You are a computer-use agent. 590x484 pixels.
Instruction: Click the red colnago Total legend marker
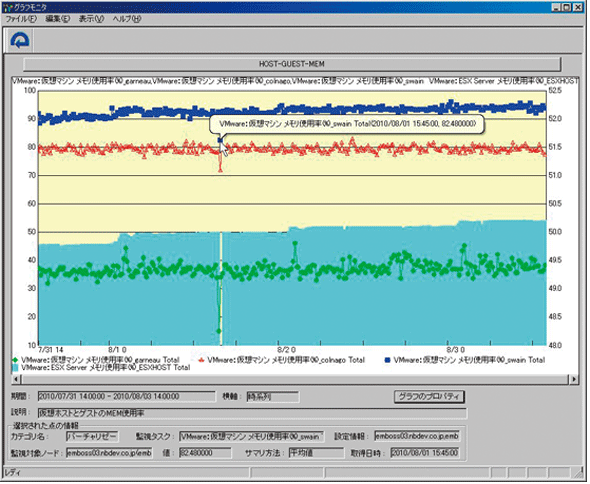[x=202, y=361]
